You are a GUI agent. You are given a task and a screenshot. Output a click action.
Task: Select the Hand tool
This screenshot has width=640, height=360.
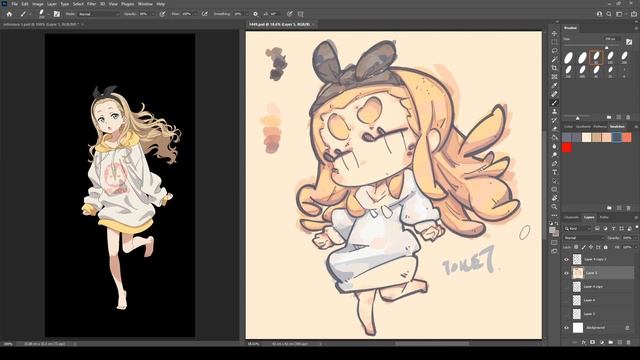554,198
